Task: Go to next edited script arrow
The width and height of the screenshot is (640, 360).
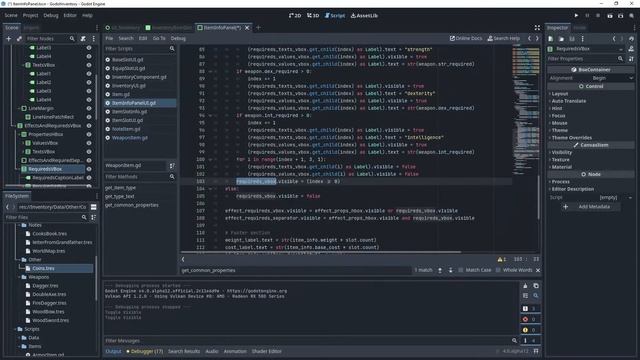Action: click(537, 38)
